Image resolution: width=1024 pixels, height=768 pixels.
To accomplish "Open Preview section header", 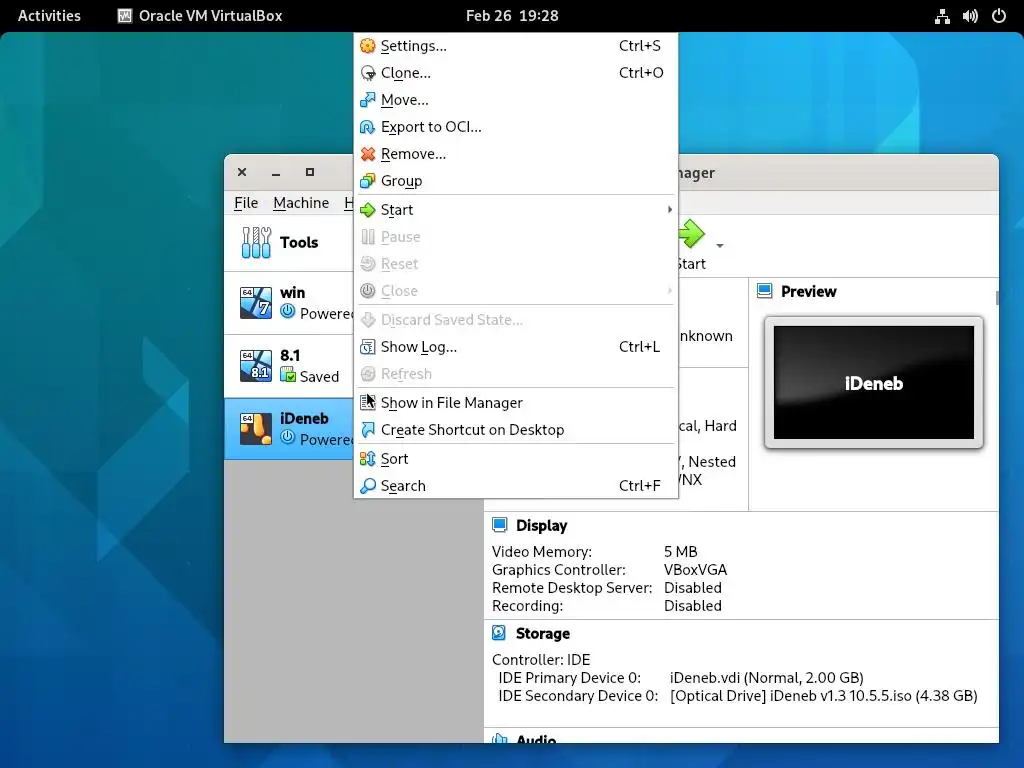I will [x=808, y=291].
